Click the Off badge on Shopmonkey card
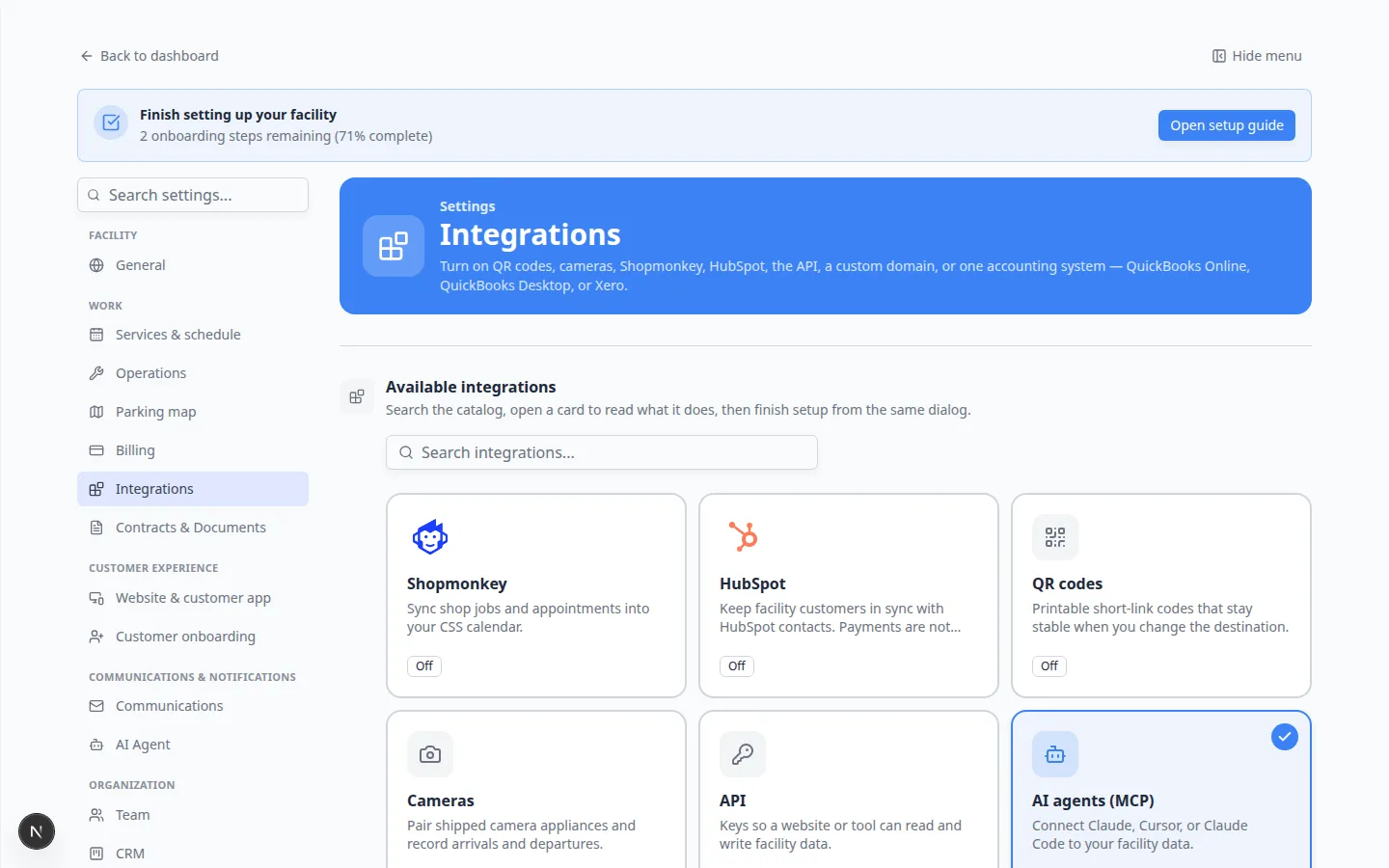 424,665
